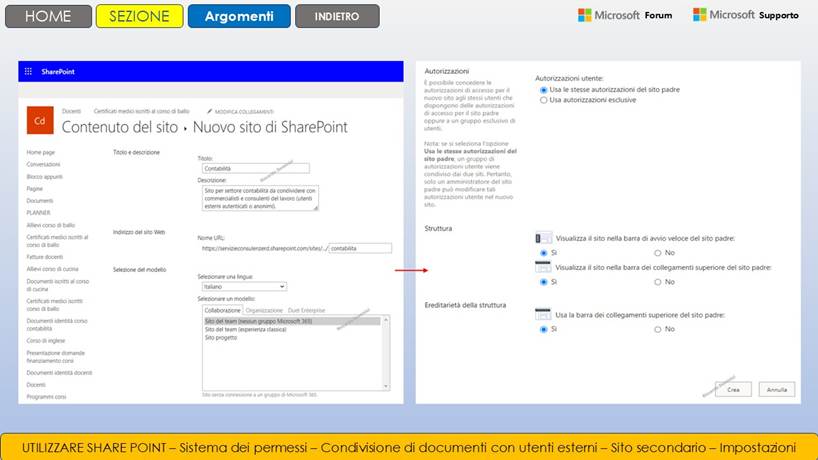The image size is (818, 460).
Task: Open PLANNER in left navigation
Action: 39,213
